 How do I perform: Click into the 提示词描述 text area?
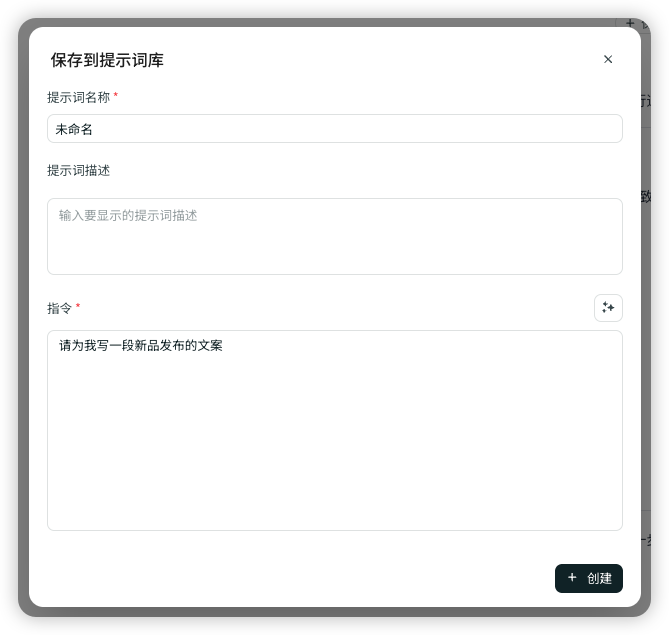pyautogui.click(x=334, y=245)
